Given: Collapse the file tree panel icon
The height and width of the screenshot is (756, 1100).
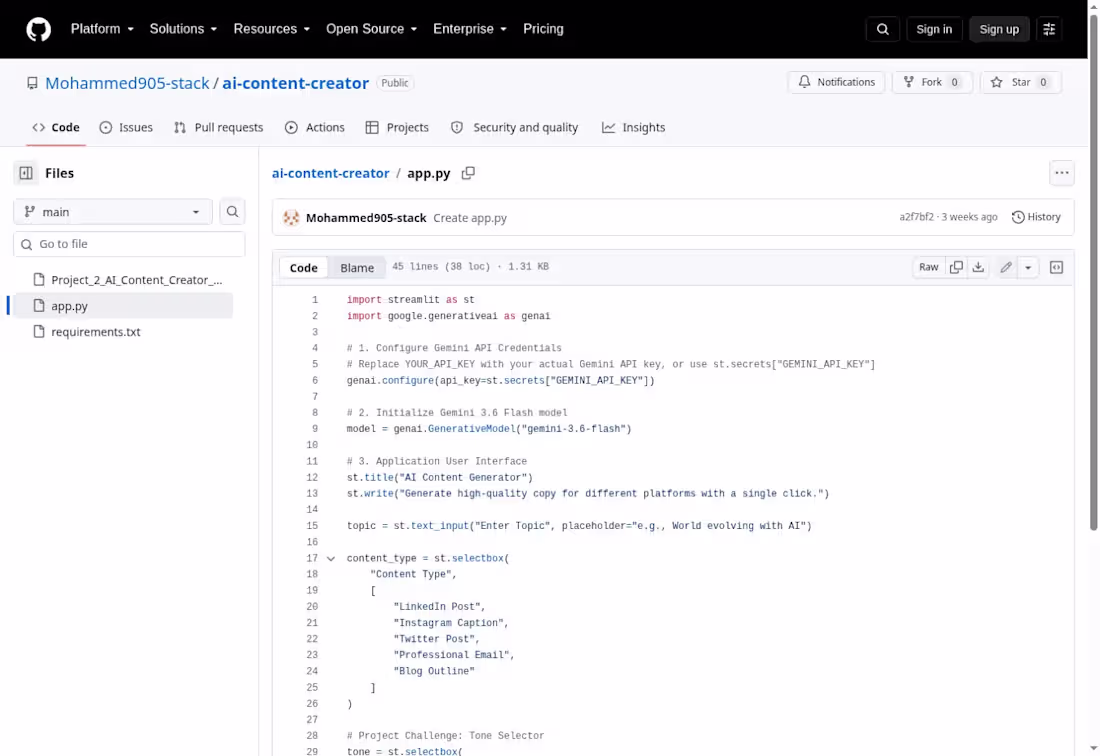Looking at the screenshot, I should [x=26, y=173].
